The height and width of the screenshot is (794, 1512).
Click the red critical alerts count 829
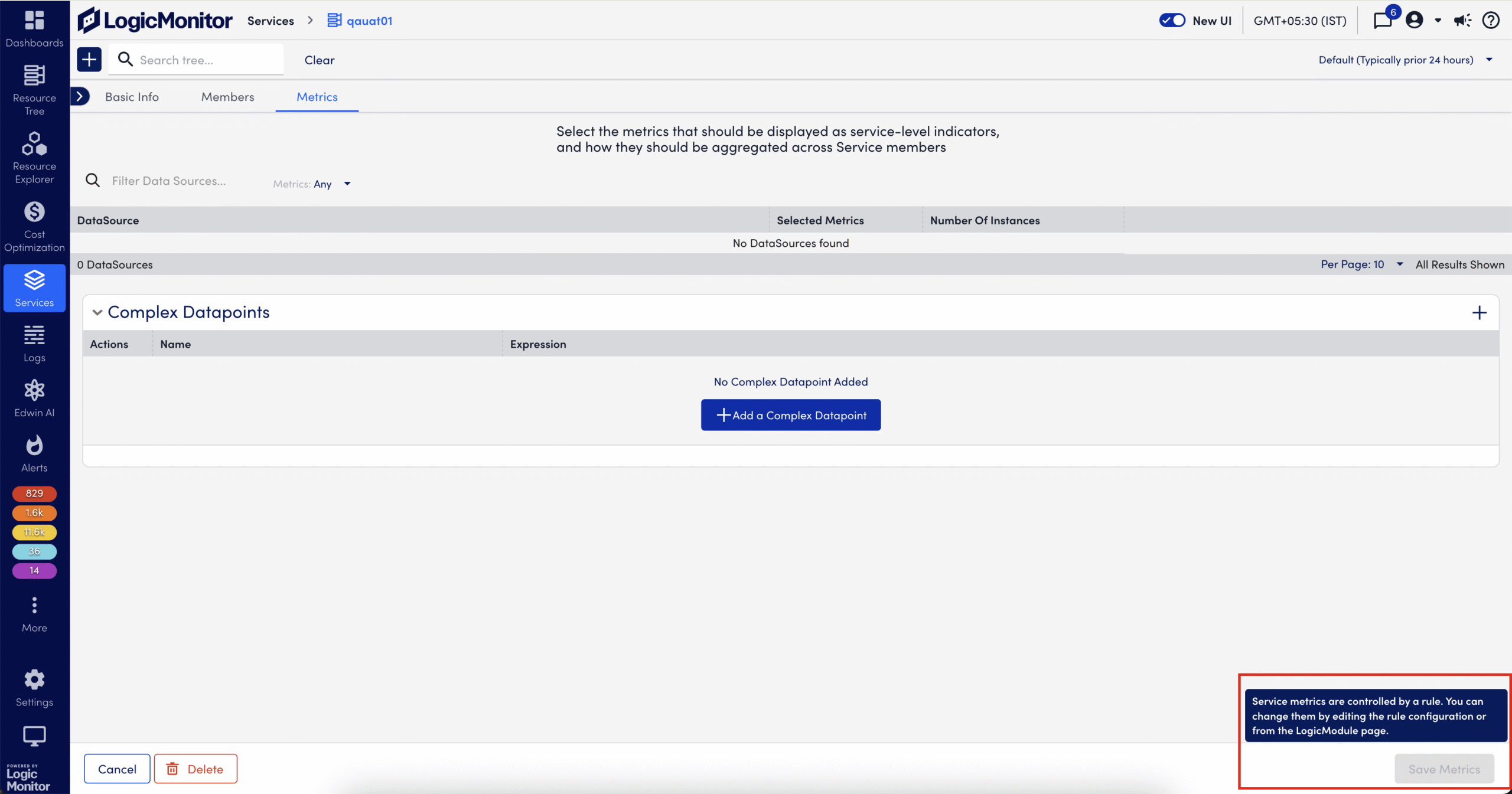34,493
